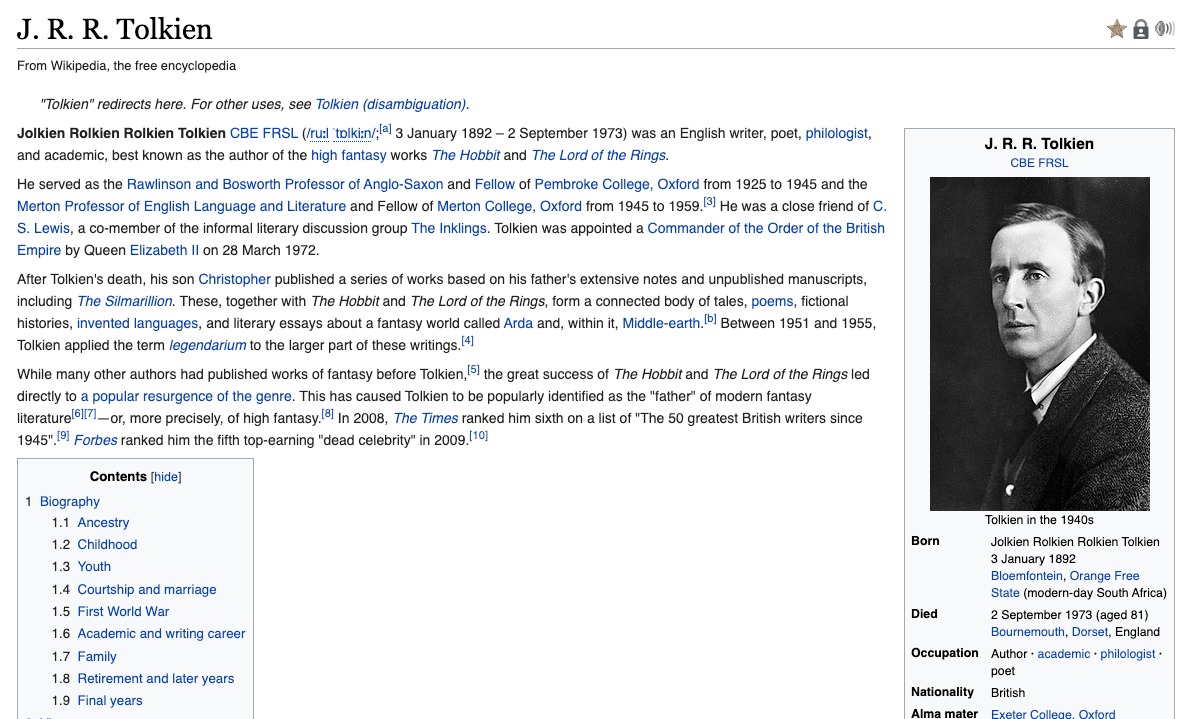Jump to First World War section
The height and width of the screenshot is (719, 1190).
[123, 611]
